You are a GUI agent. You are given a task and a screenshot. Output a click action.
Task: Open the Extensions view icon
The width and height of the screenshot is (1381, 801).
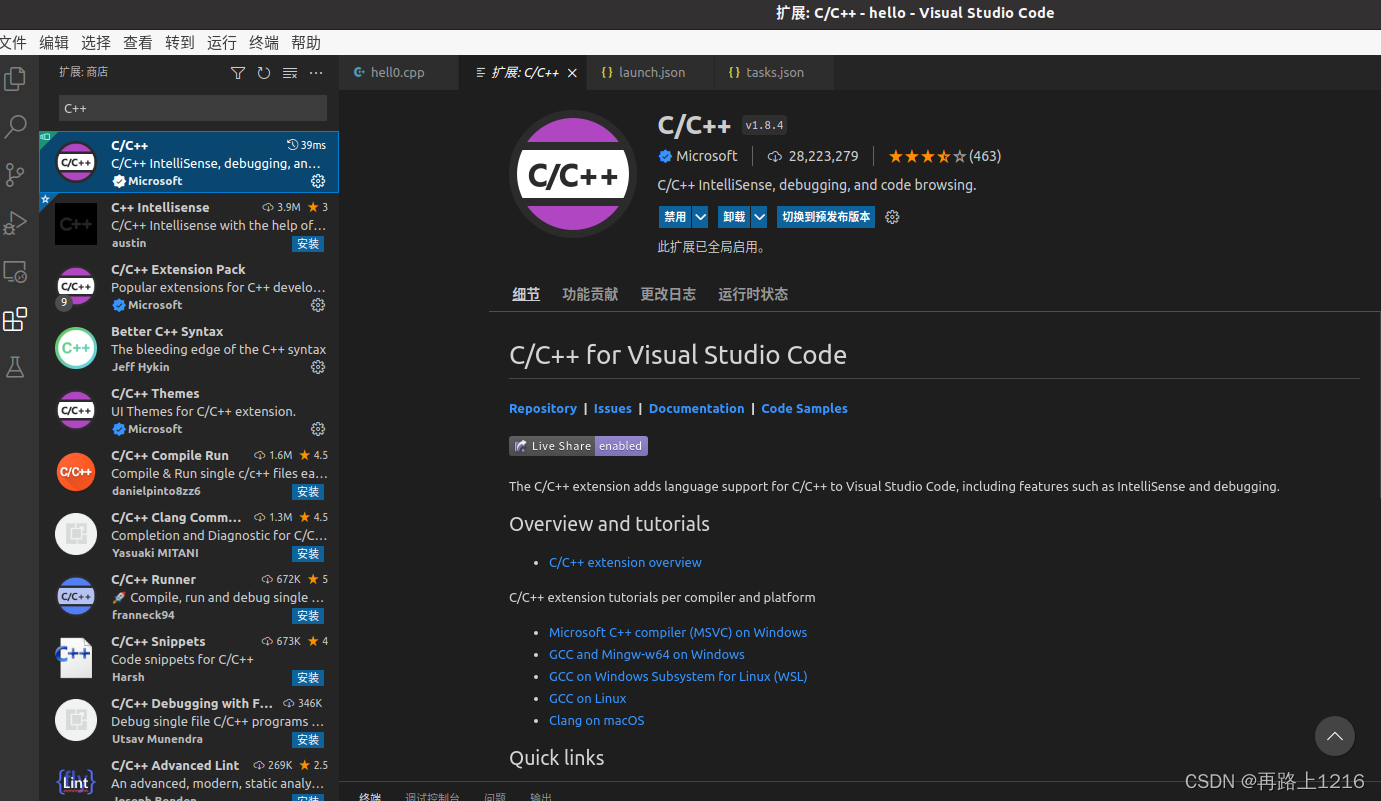point(15,320)
